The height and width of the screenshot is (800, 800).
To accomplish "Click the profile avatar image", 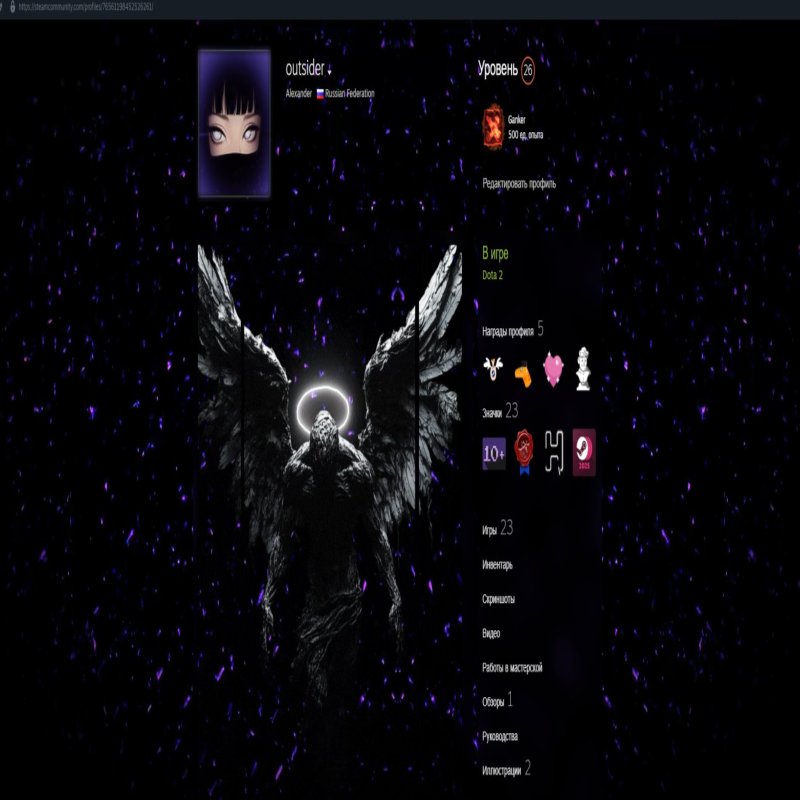I will (x=234, y=123).
